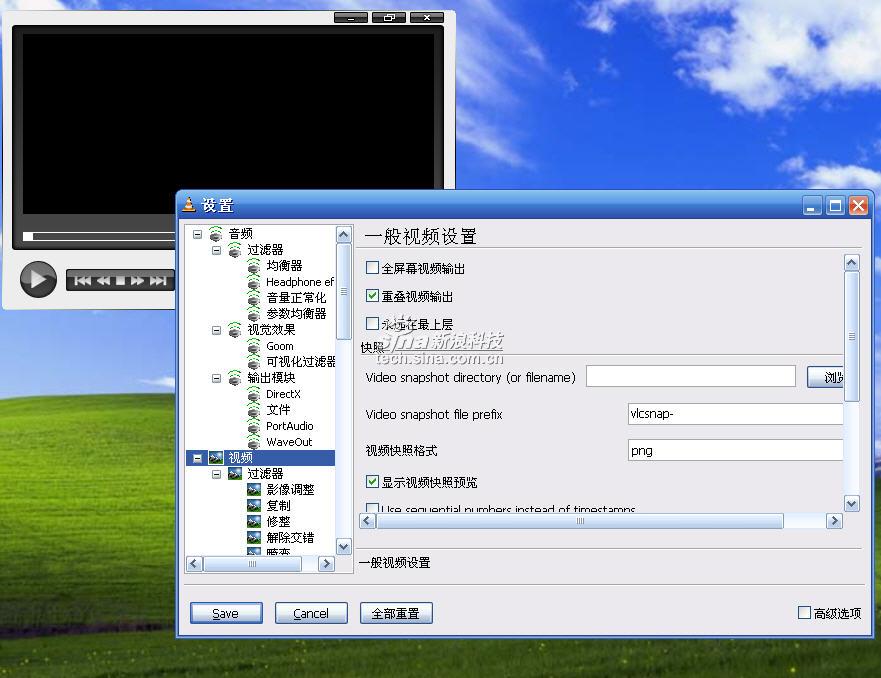Click the next track button in the player
This screenshot has width=881, height=678.
coord(158,280)
